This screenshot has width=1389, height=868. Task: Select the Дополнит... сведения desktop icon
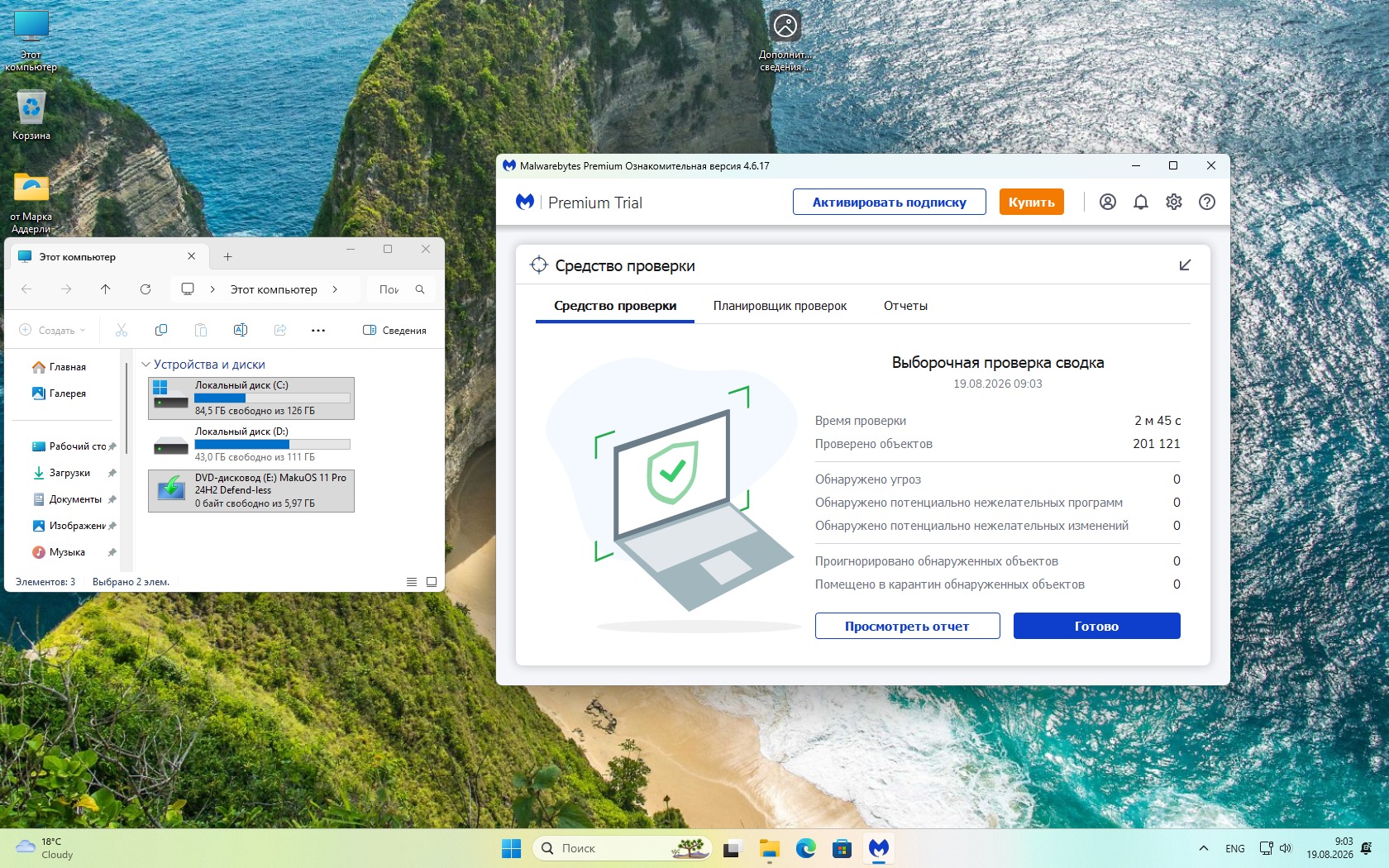[x=785, y=41]
